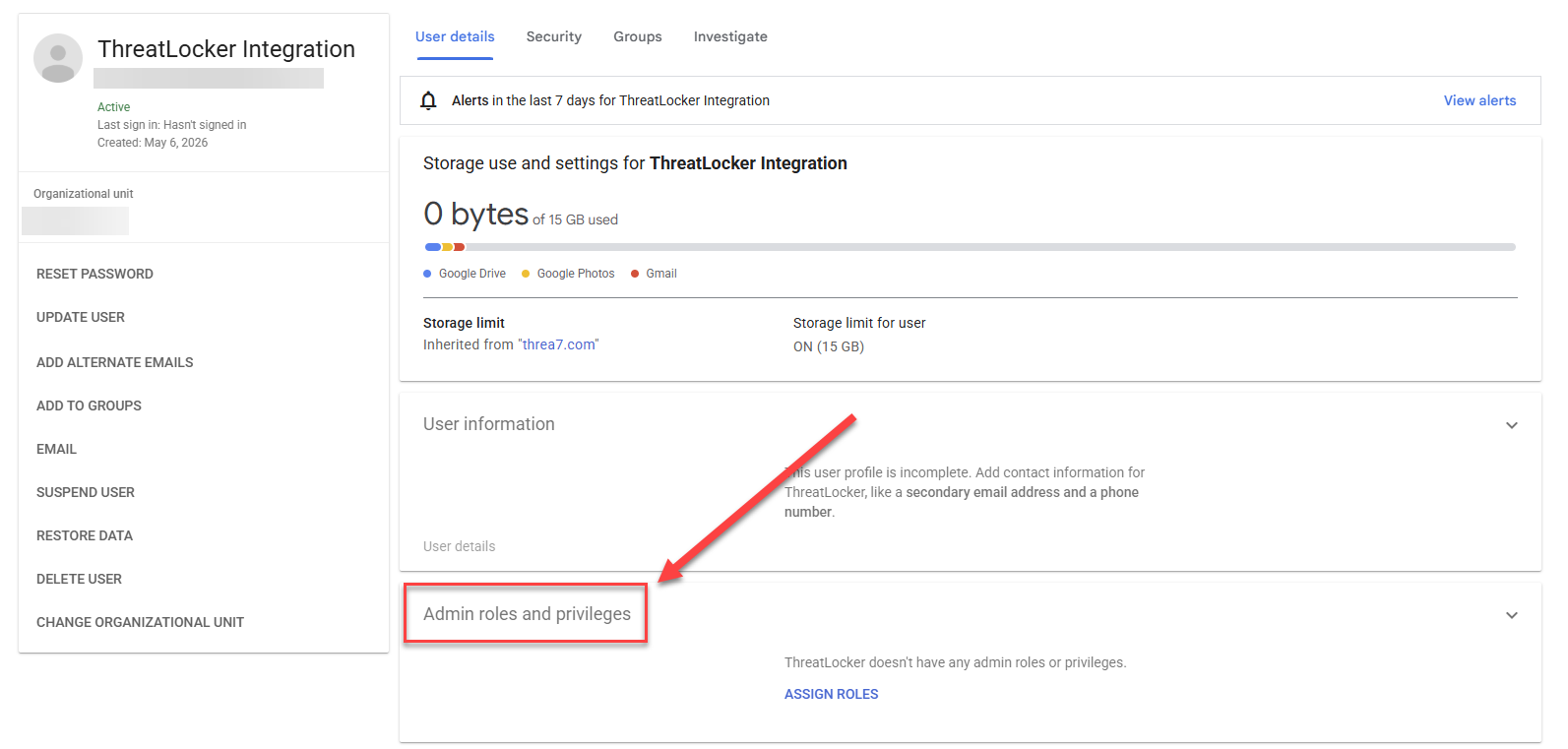Click DELETE USER action
Image resolution: width=1568 pixels, height=749 pixels.
tap(79, 579)
